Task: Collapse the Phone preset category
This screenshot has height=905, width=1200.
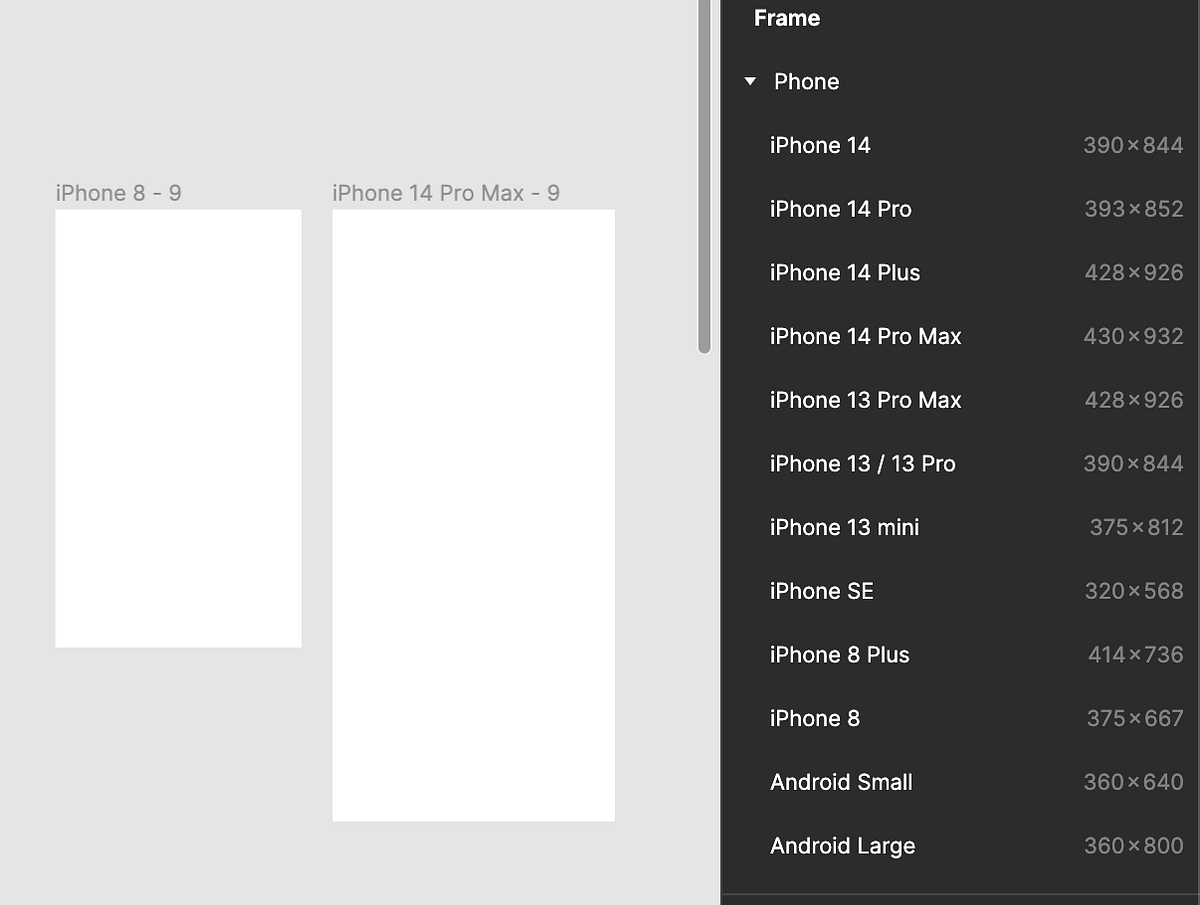Action: tap(751, 81)
